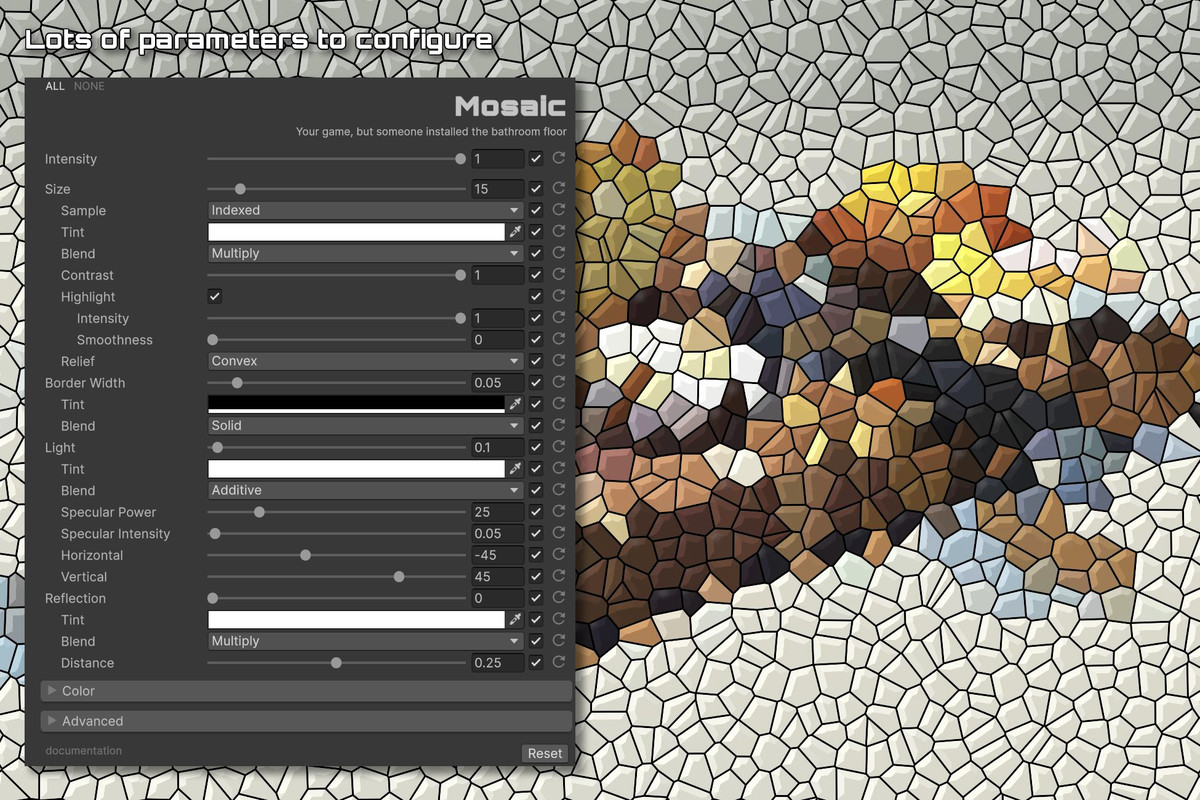Open the Size Blend dropdown set to Multiply

[365, 253]
